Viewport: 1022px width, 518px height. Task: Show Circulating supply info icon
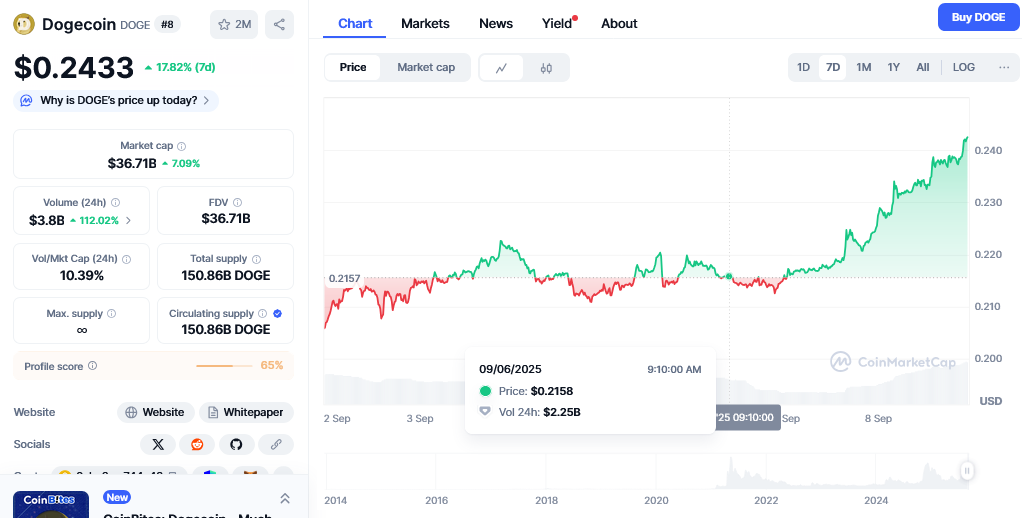point(262,313)
